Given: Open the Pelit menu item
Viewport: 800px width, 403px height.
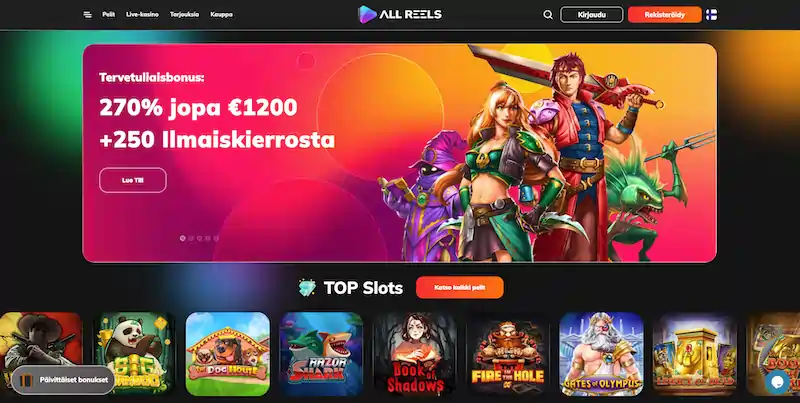Looking at the screenshot, I should click(x=108, y=15).
